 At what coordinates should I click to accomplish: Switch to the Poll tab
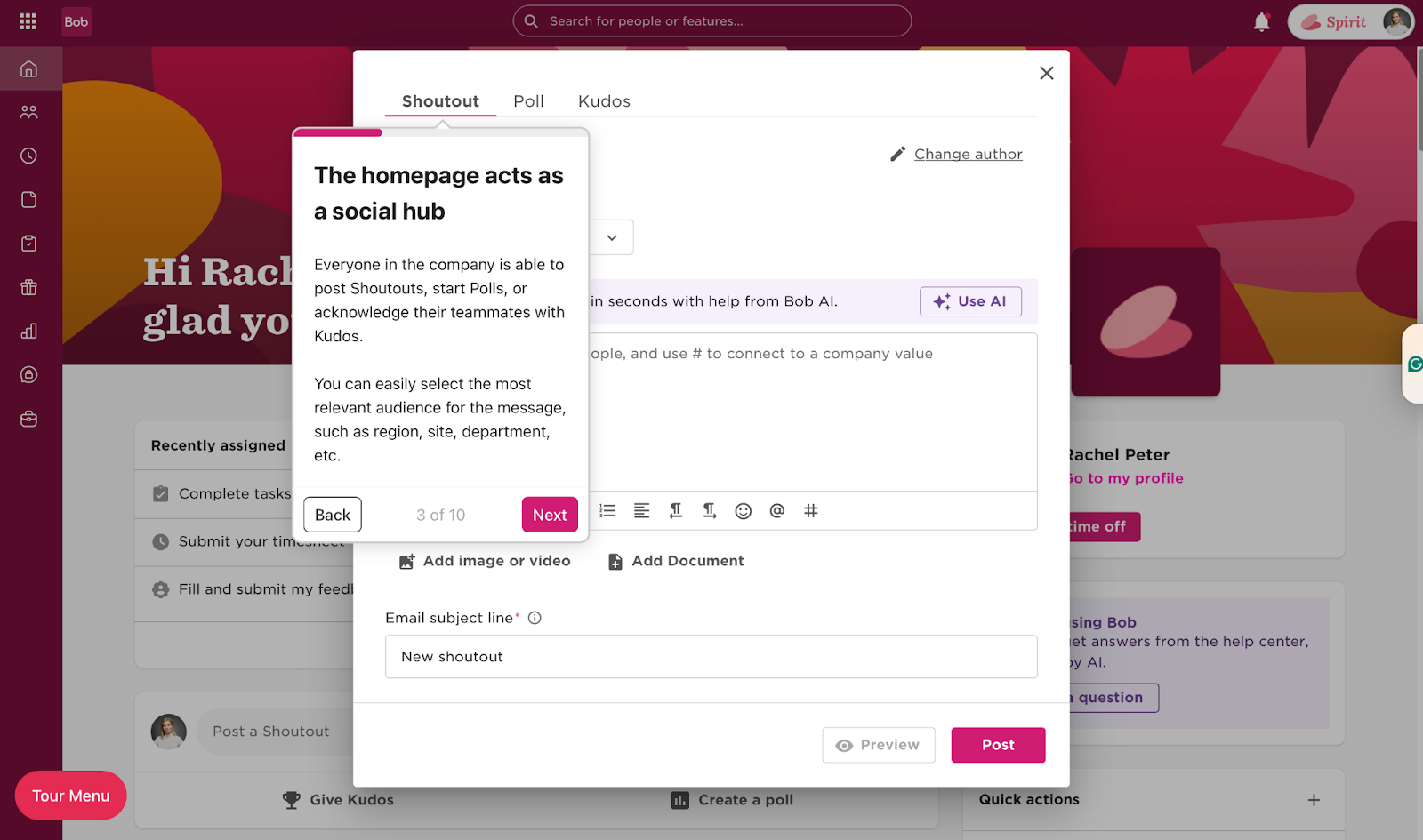(x=528, y=101)
